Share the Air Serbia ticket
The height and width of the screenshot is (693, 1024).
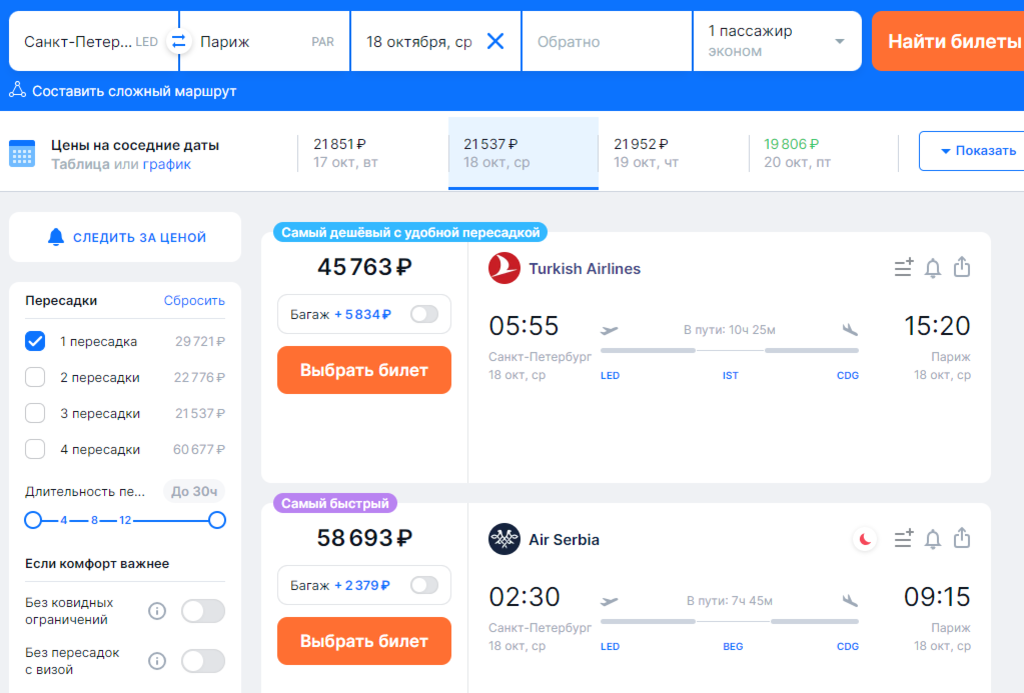pyautogui.click(x=962, y=538)
